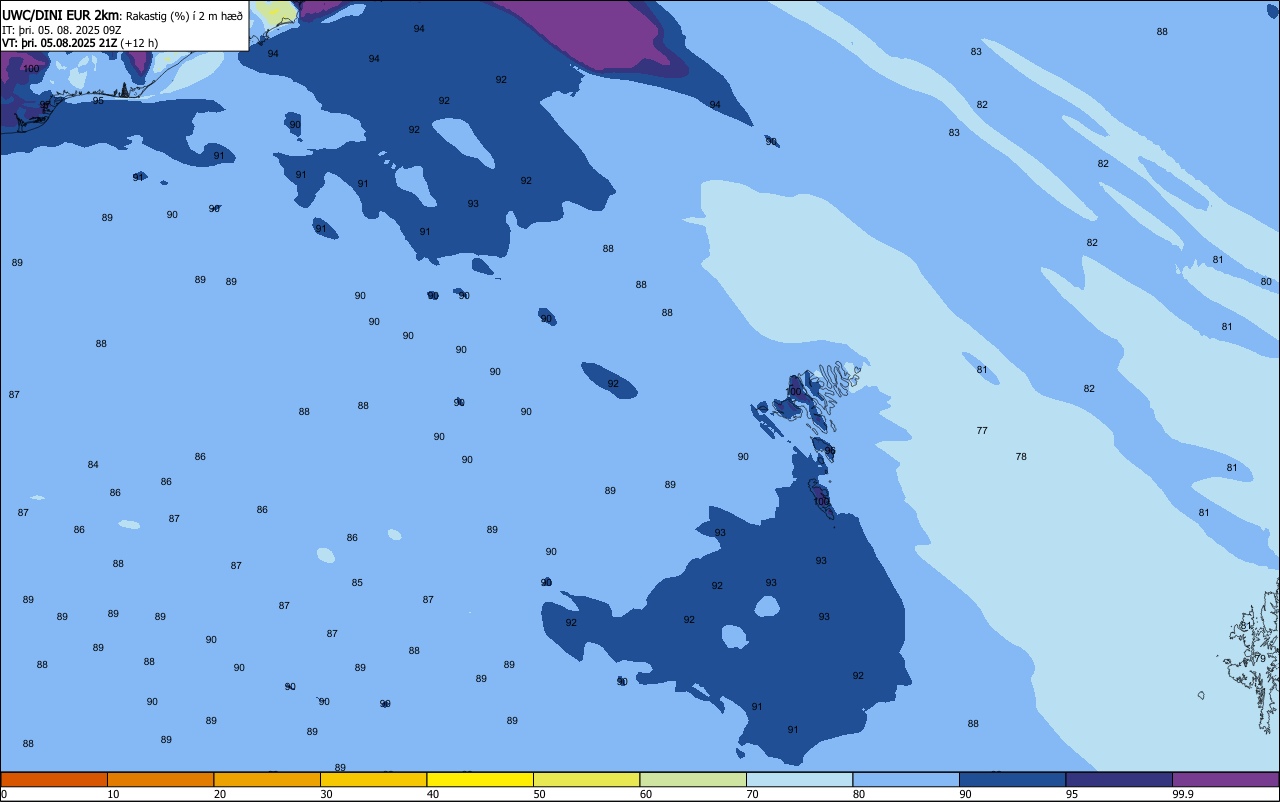
Task: Click the legend label 10
Action: tap(113, 794)
